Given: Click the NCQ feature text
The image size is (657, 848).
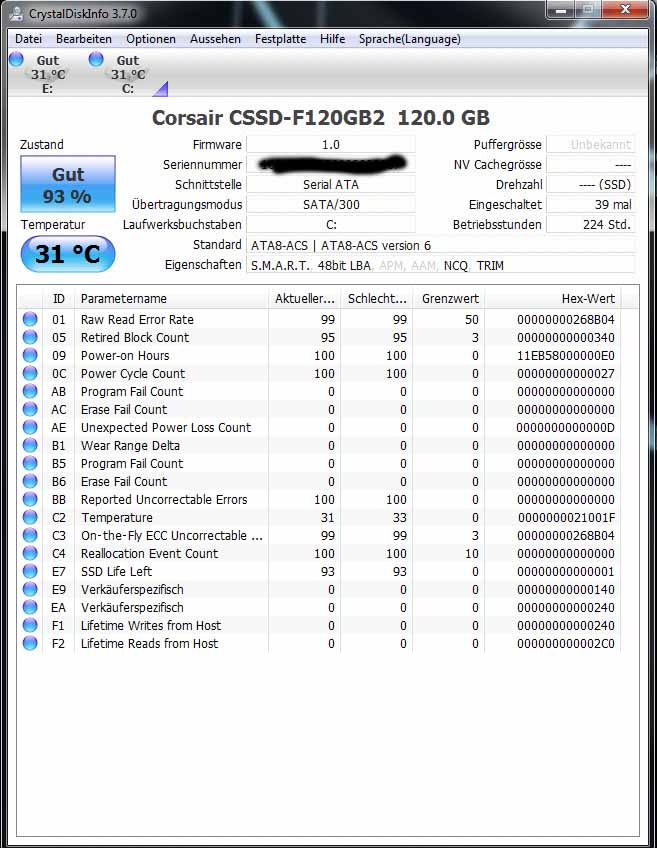Looking at the screenshot, I should click(x=456, y=266).
